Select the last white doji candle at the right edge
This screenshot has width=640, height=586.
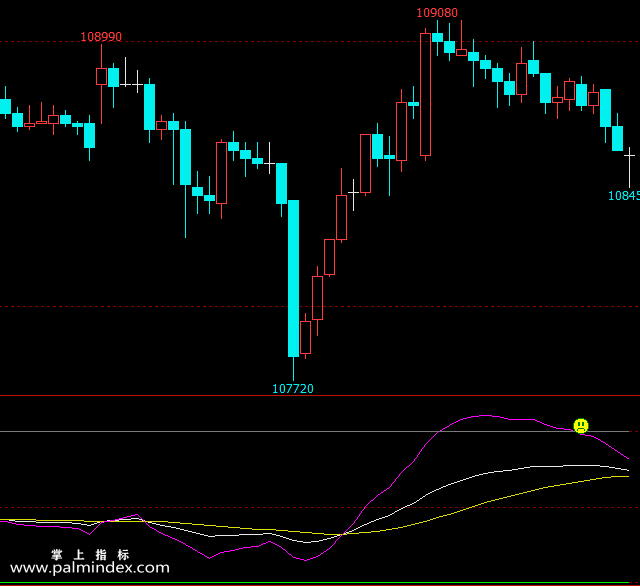[x=629, y=167]
